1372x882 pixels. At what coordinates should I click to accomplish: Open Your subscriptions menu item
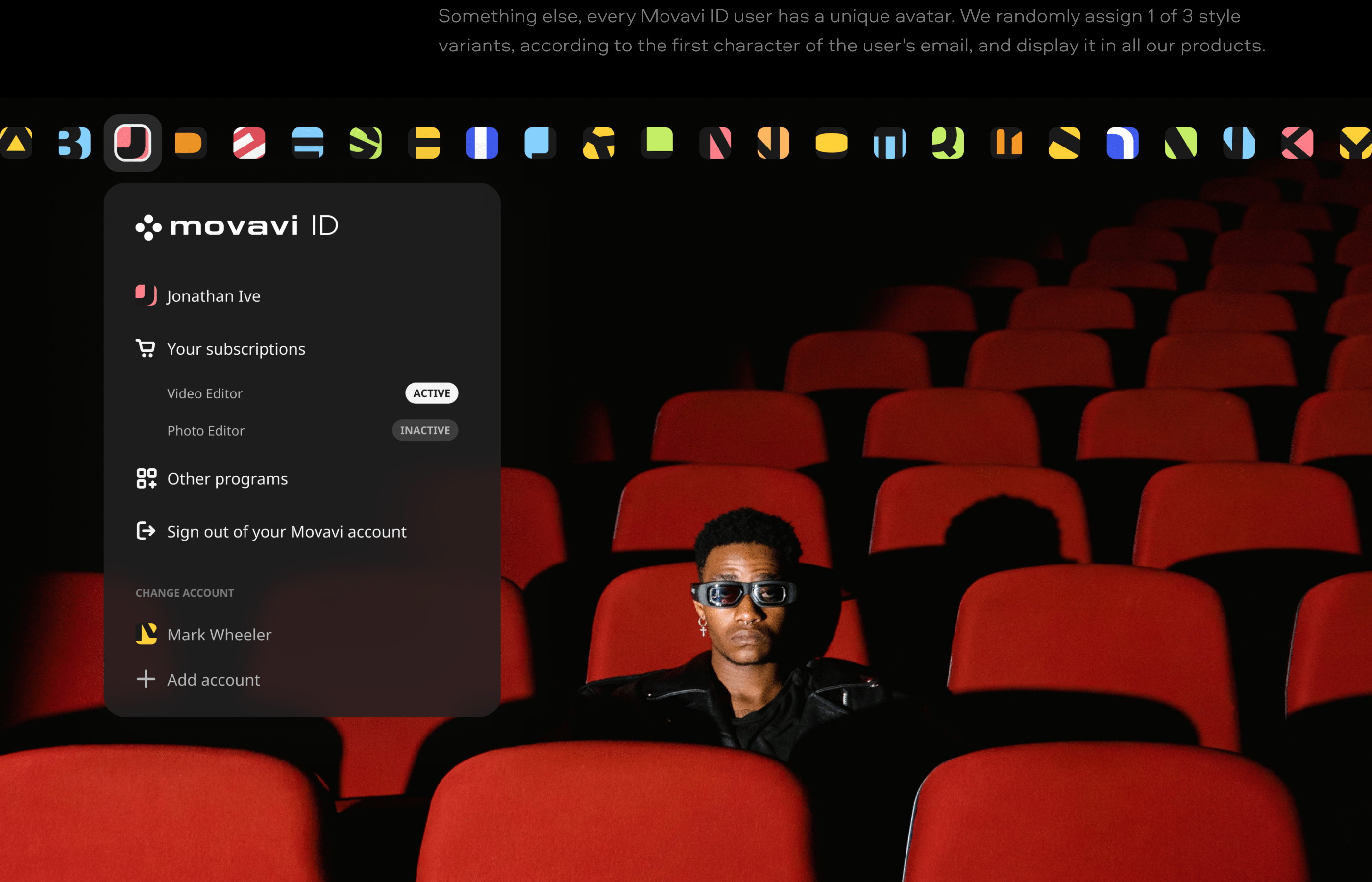236,349
